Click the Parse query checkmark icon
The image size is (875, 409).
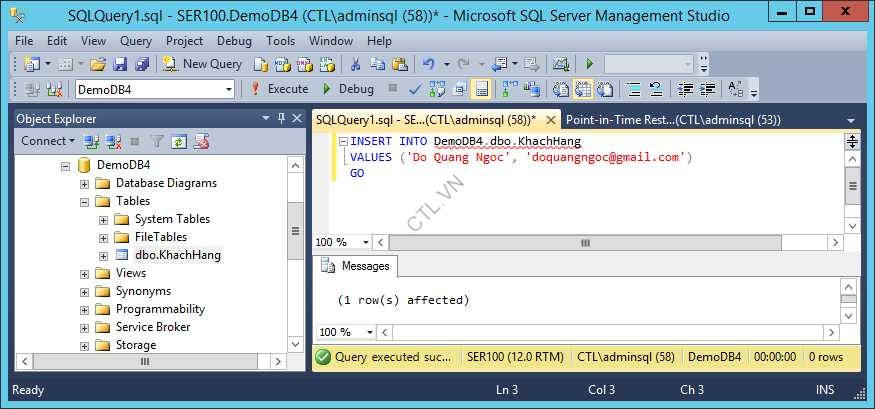[415, 89]
